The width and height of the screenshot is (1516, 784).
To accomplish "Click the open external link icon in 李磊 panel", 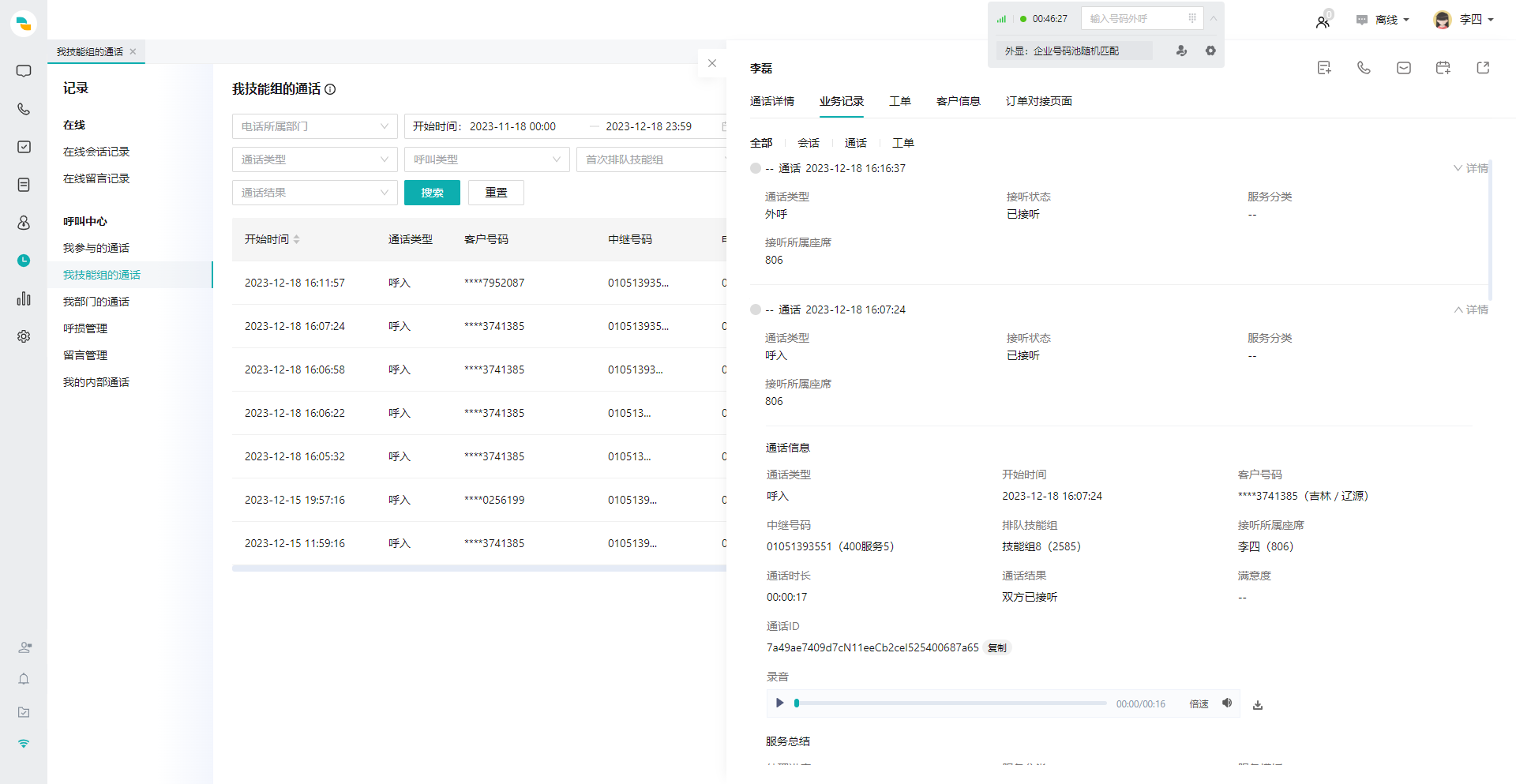I will click(1483, 68).
